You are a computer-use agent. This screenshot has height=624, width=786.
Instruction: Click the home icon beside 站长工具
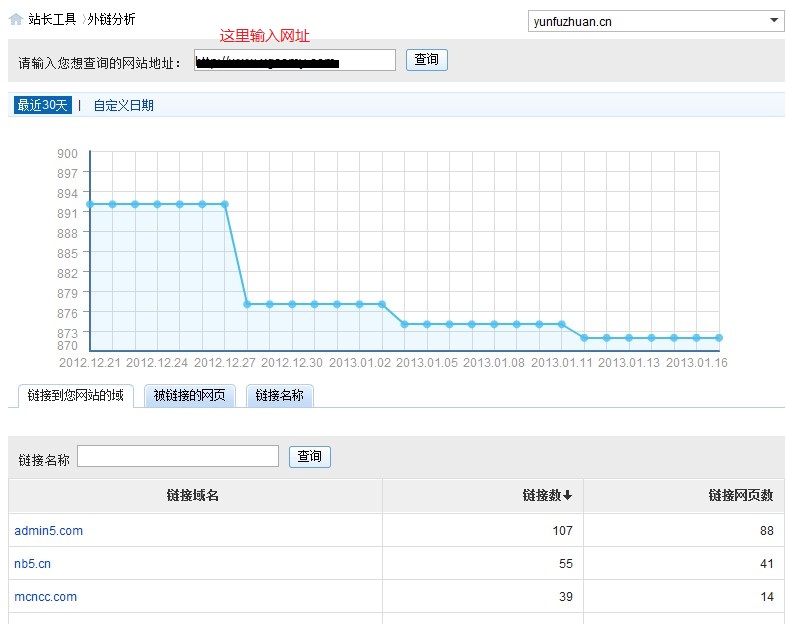pos(16,19)
